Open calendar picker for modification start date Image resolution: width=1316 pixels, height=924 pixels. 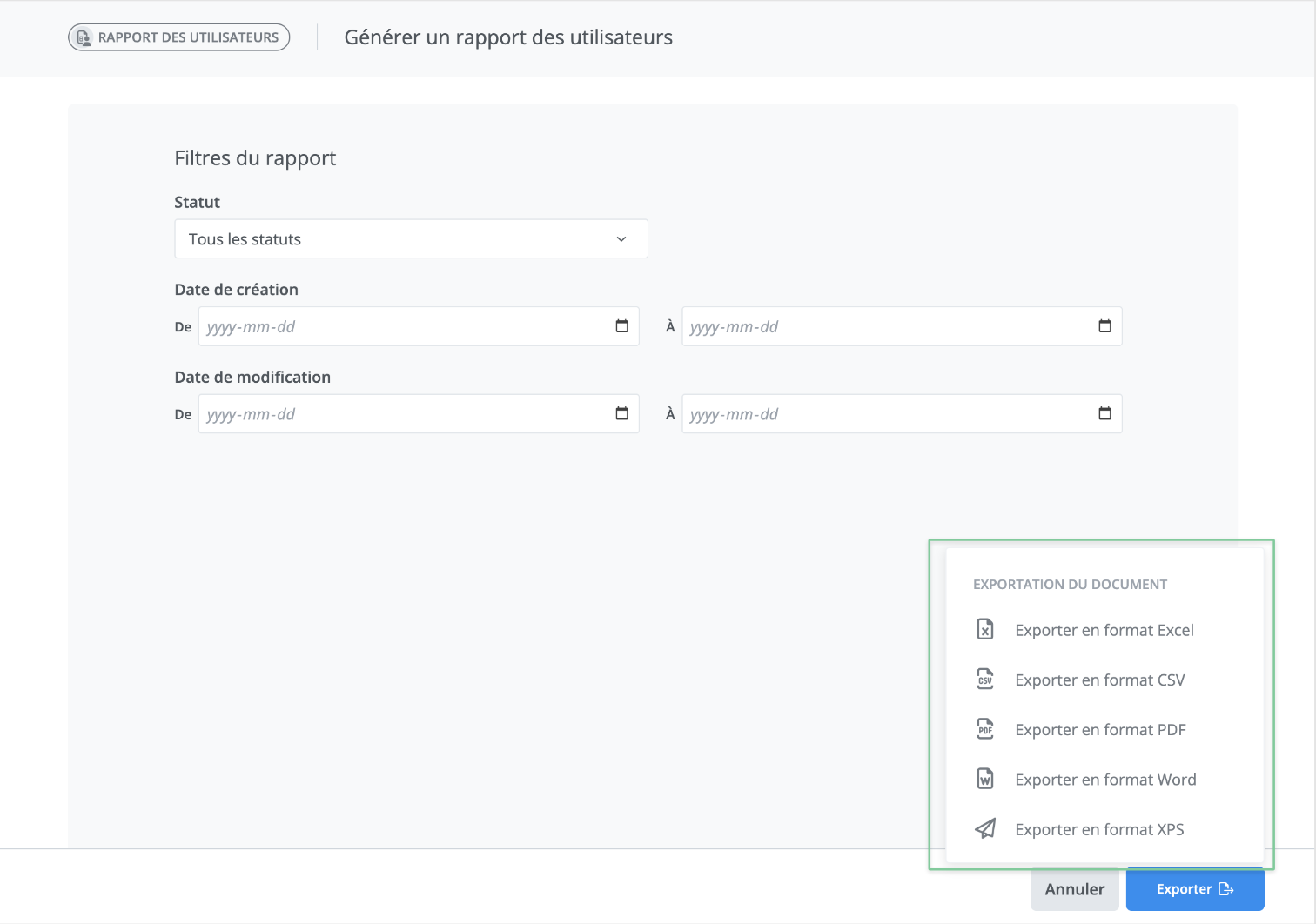point(621,413)
